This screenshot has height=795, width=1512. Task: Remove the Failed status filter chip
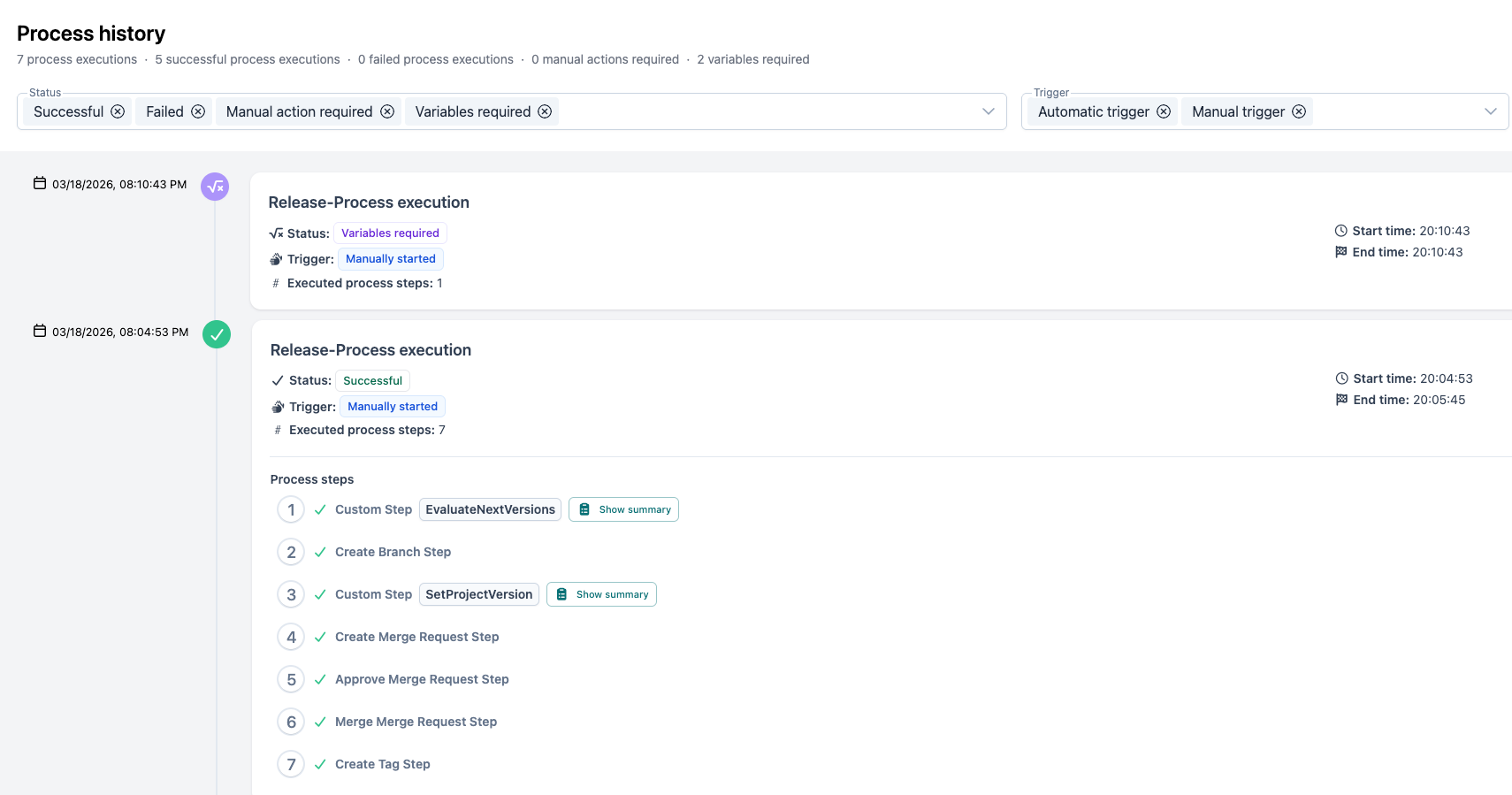[198, 111]
